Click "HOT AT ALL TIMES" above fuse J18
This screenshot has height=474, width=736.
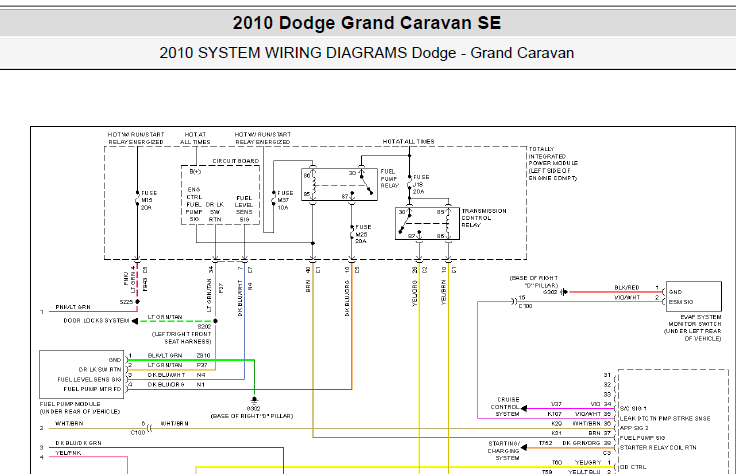[408, 141]
